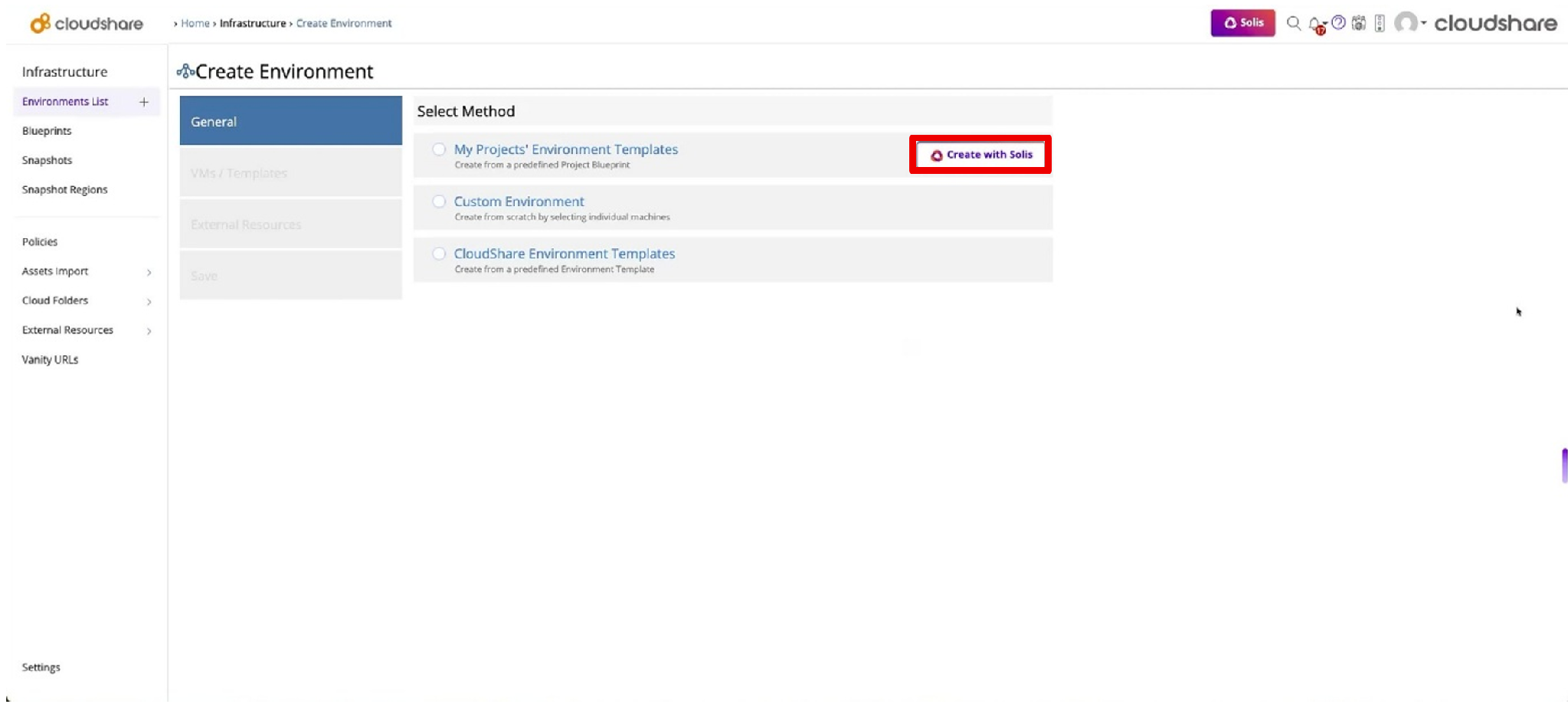Click the CloudShare Environment Templates label

coord(565,254)
